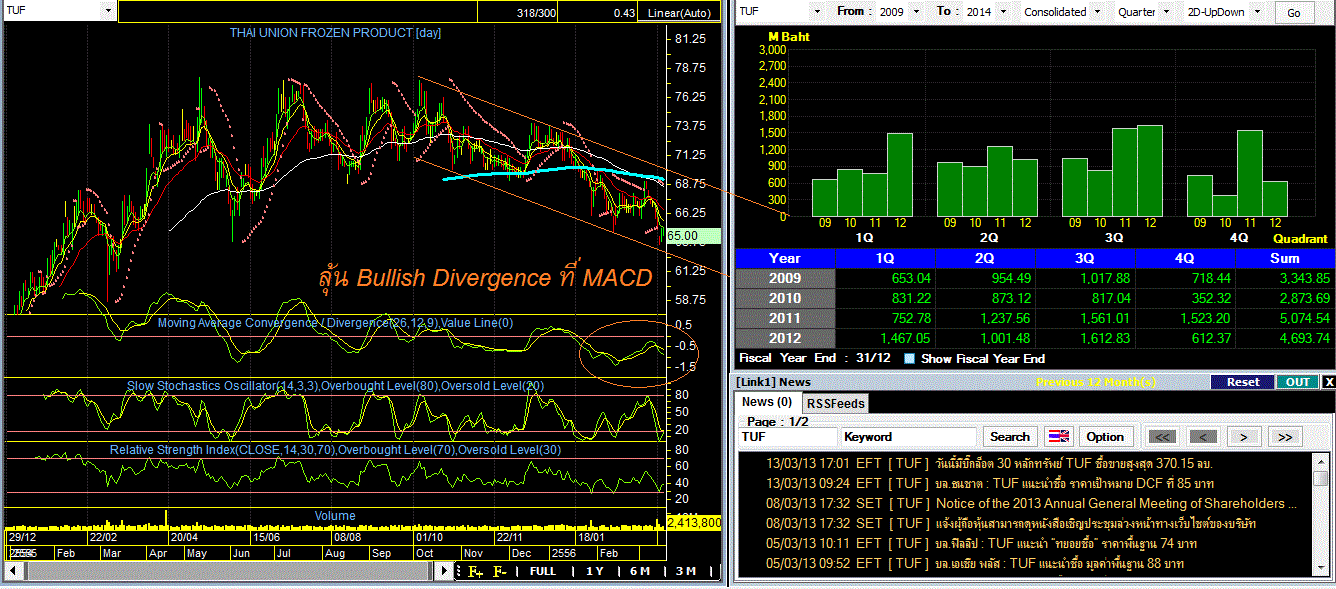Open the 05/03/13 10:11 EFT news item
This screenshot has height=589, width=1336.
(x=1024, y=543)
